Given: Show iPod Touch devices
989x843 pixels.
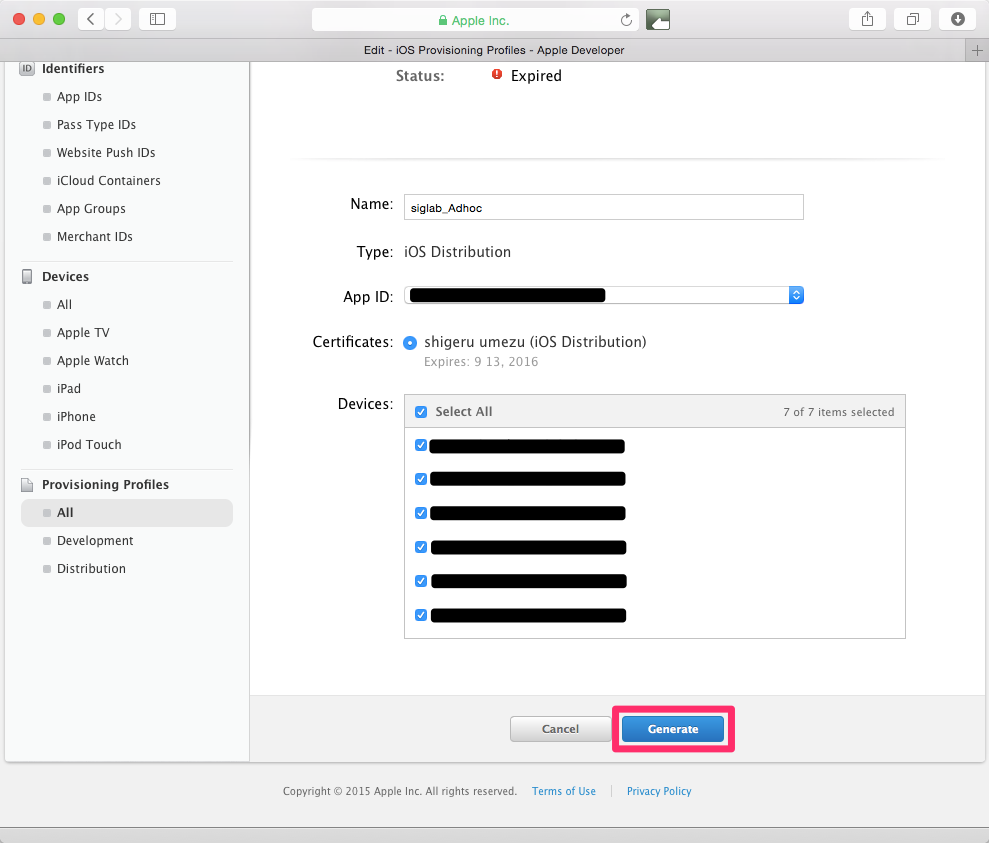Looking at the screenshot, I should coord(89,445).
